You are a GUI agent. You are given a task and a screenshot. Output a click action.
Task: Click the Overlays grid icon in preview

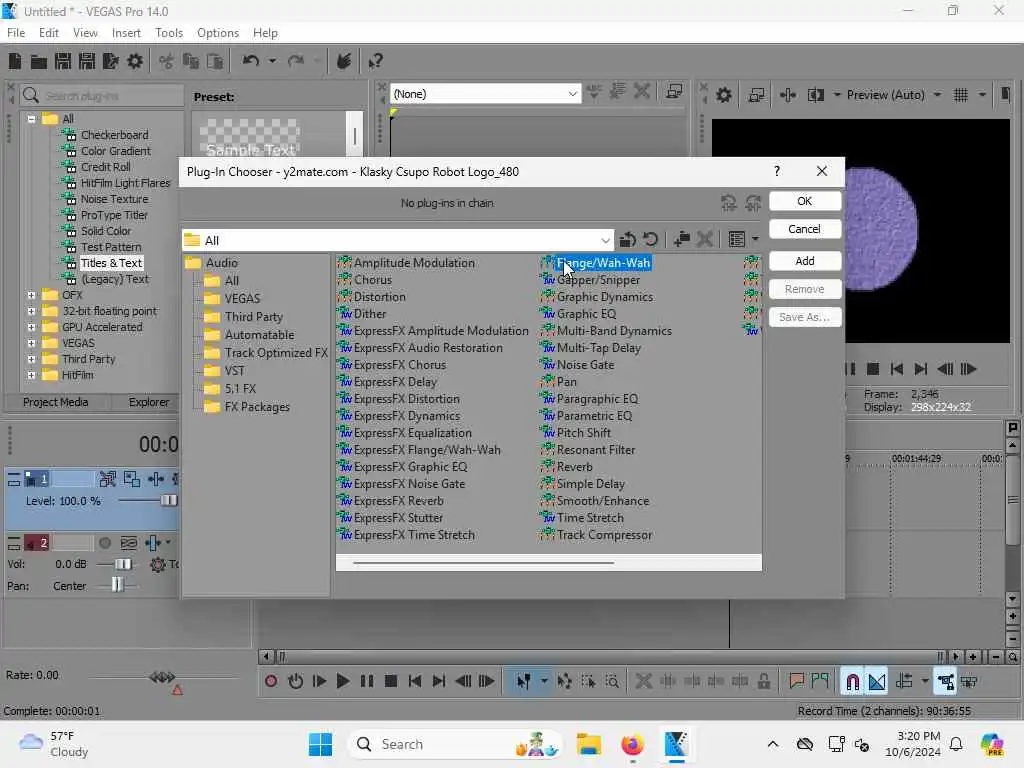click(x=961, y=95)
